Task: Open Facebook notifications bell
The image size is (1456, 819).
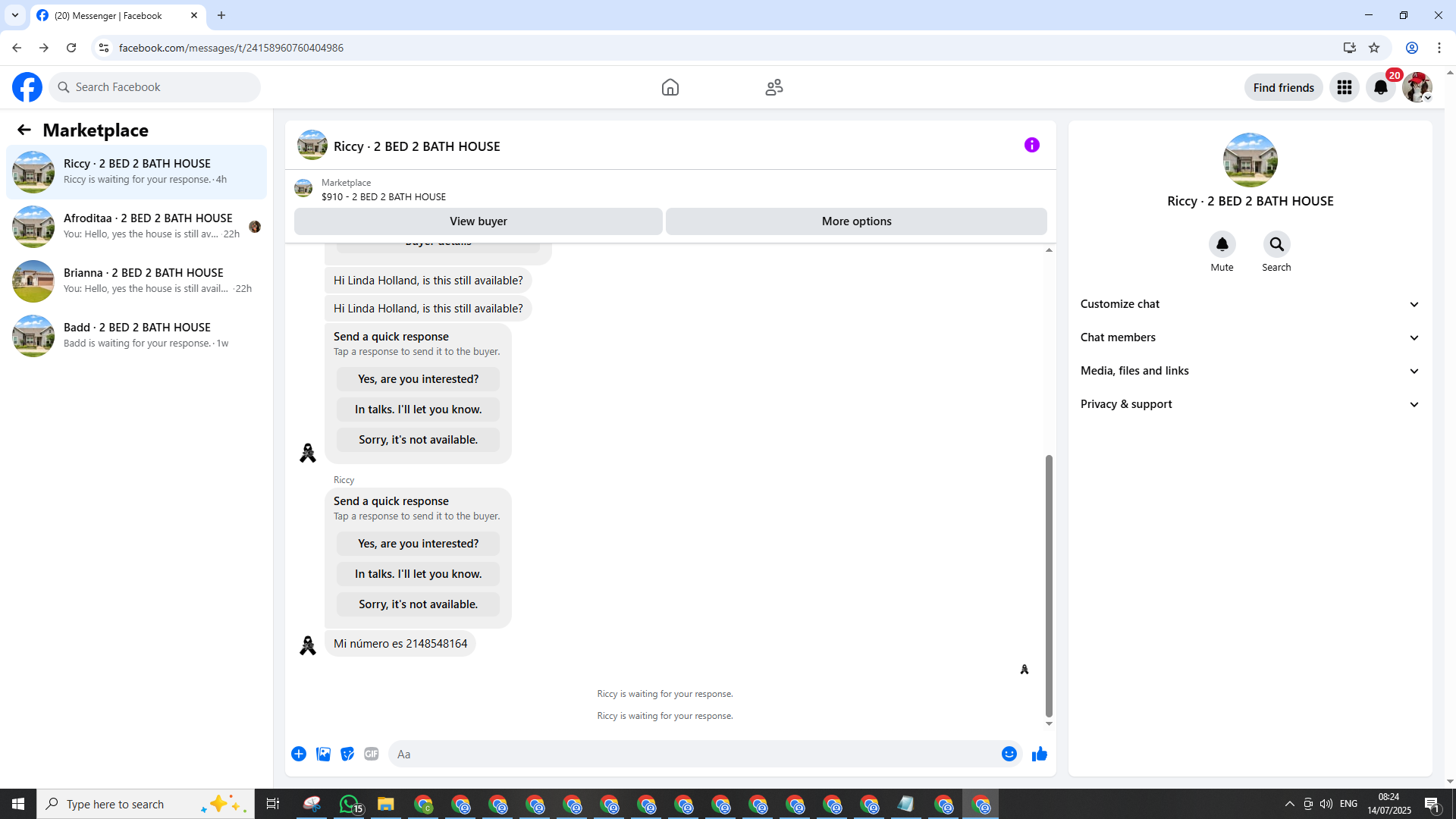Action: pyautogui.click(x=1380, y=87)
